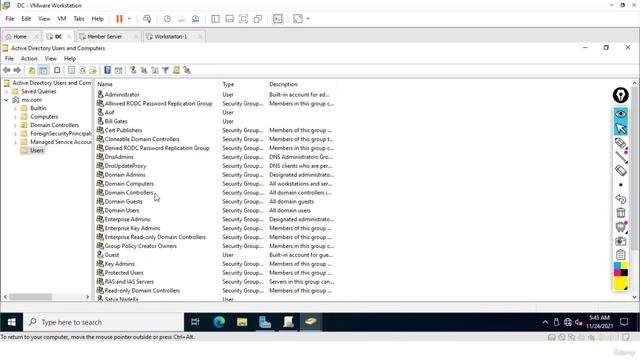Click the undo arrow in annotation toolbar
The width and height of the screenshot is (640, 360).
(x=620, y=199)
